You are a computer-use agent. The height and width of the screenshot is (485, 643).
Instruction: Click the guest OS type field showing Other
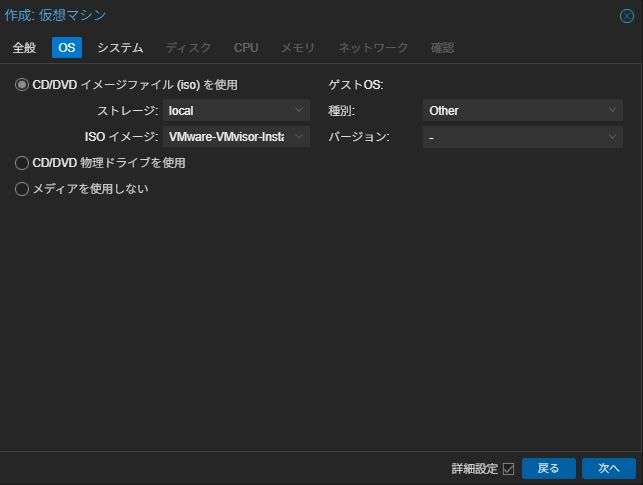[522, 110]
